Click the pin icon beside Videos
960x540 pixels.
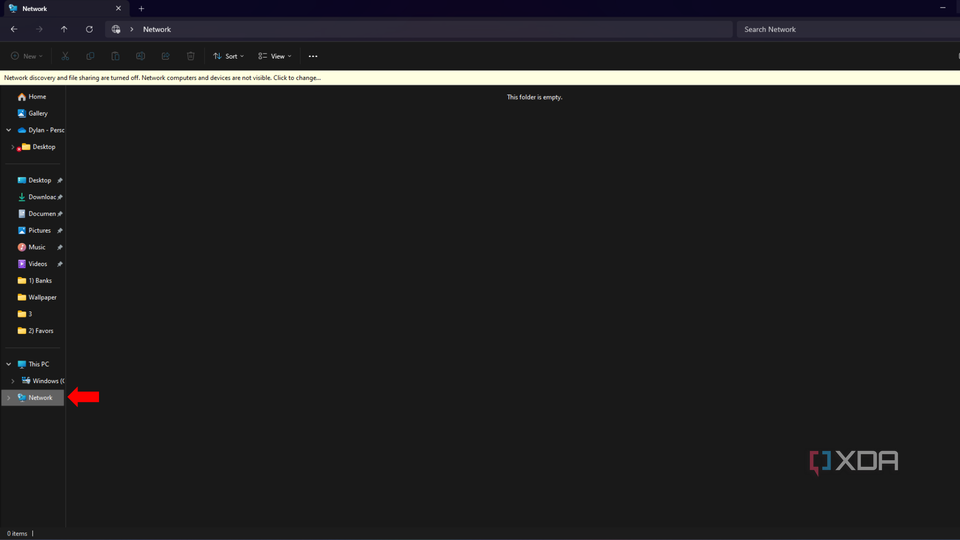(x=60, y=264)
